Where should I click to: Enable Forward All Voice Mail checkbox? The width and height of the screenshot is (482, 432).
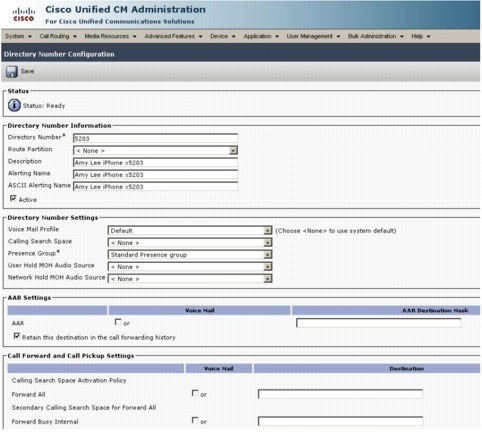(x=195, y=393)
